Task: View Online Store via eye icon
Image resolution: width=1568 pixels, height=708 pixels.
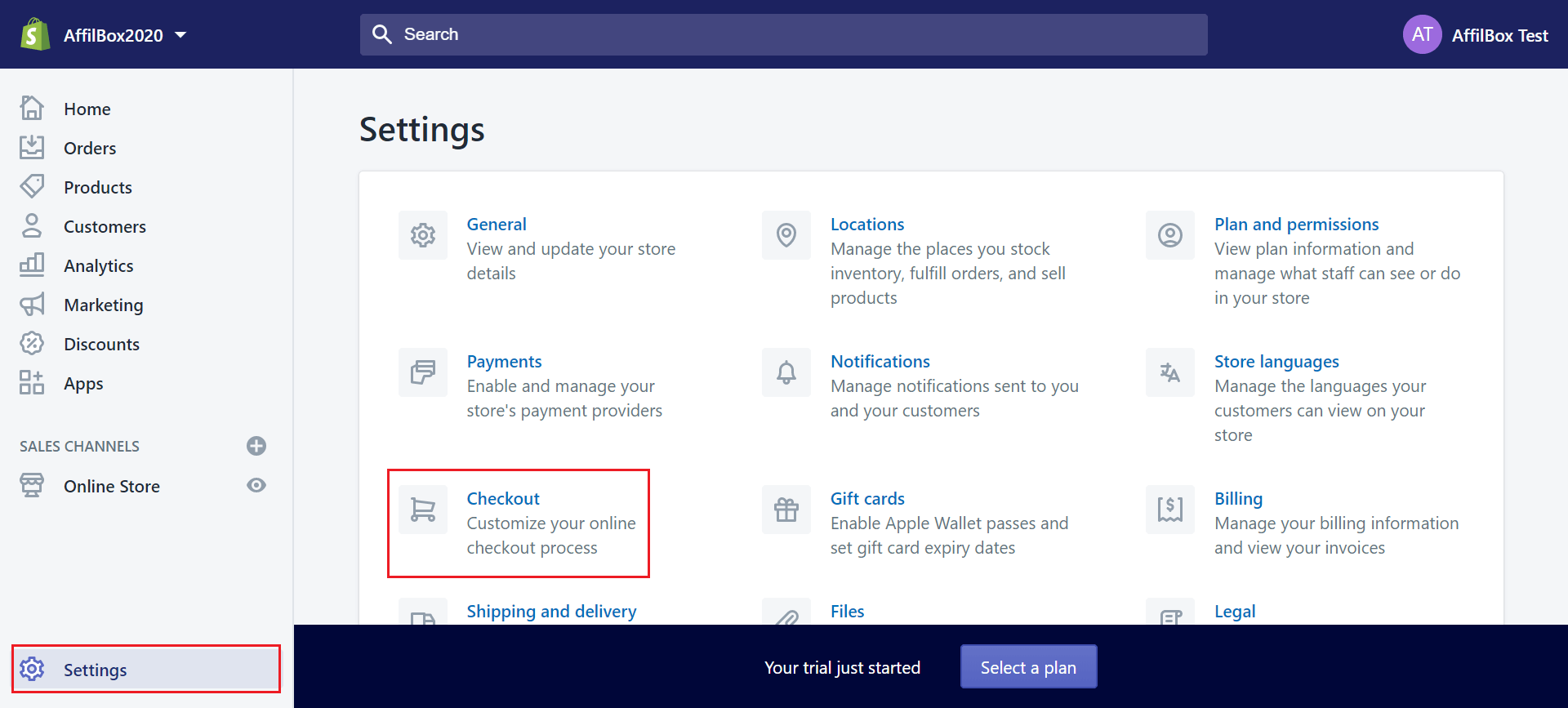Action: click(x=256, y=486)
